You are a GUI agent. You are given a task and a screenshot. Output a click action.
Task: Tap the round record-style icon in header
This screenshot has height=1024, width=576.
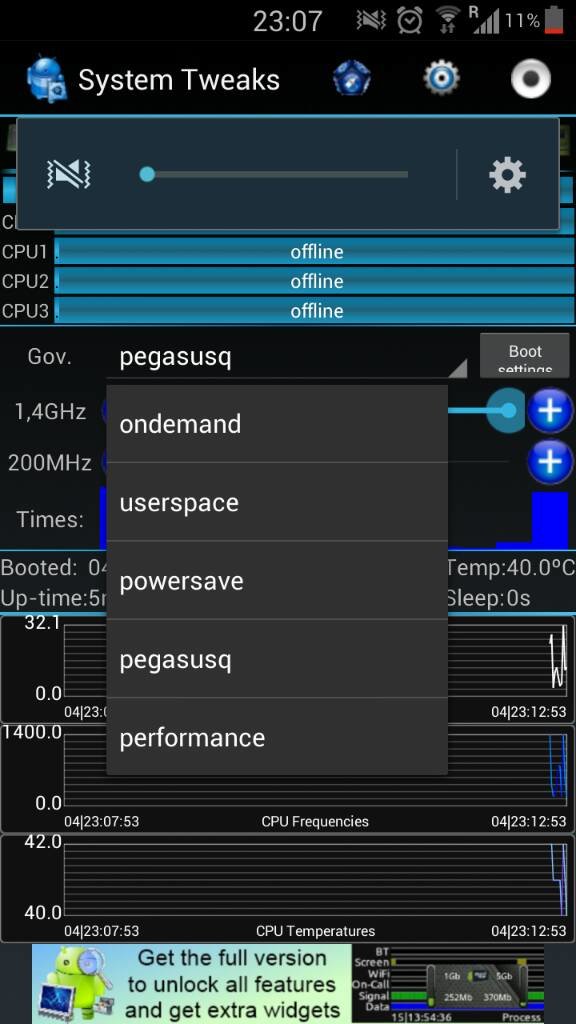530,79
